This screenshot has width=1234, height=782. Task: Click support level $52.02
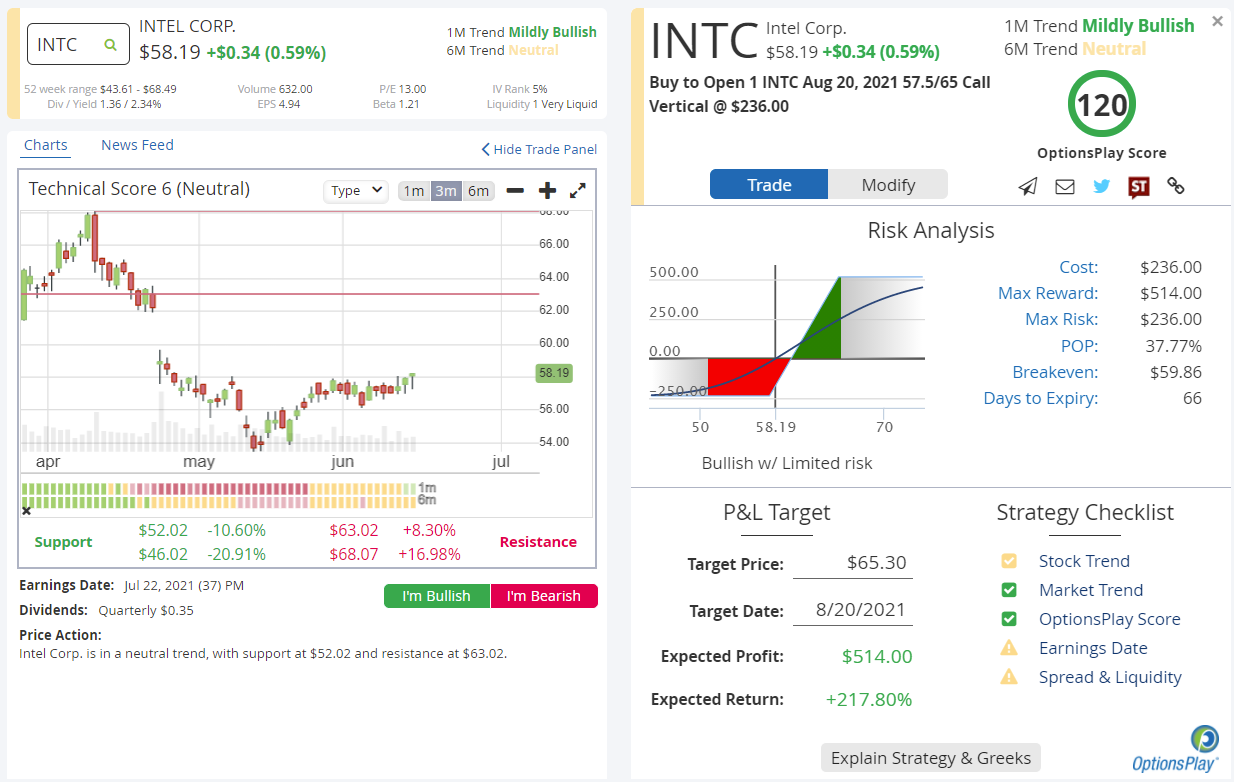tap(163, 530)
